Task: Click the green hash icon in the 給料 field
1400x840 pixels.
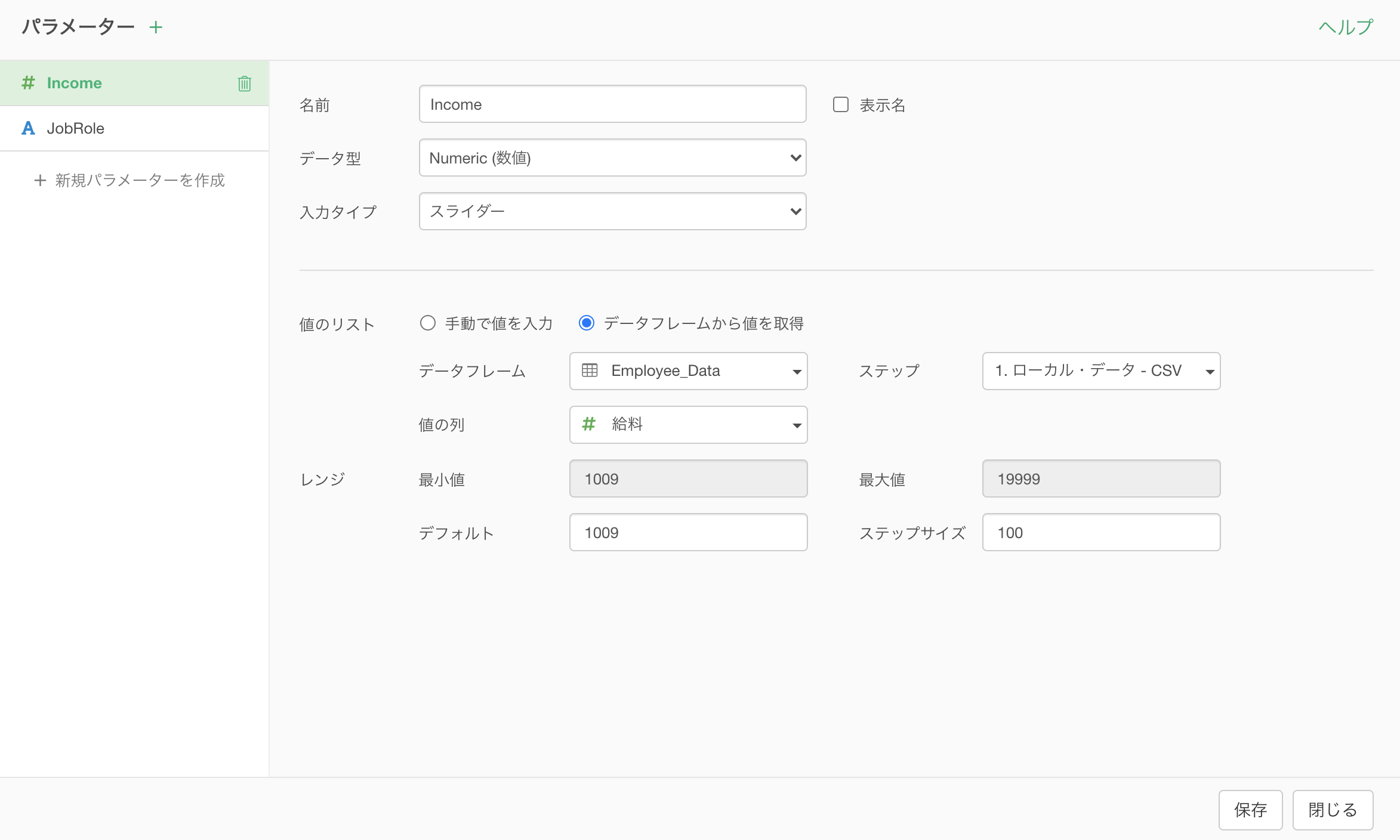Action: (589, 424)
